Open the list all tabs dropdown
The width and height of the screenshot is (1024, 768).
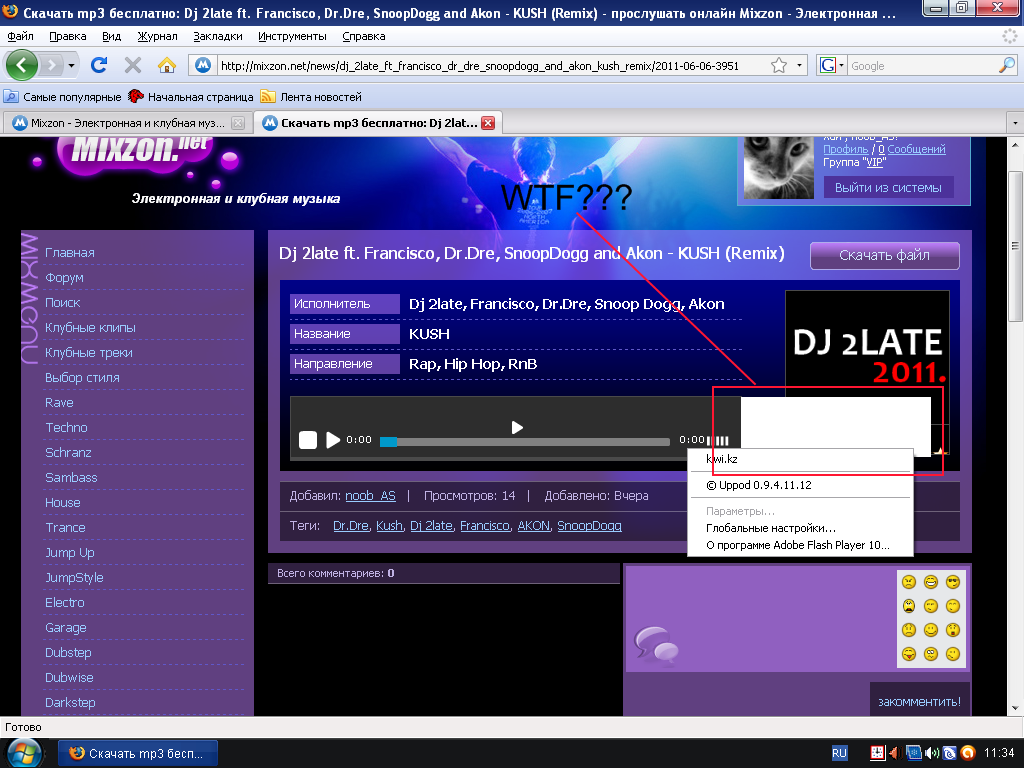point(1014,123)
